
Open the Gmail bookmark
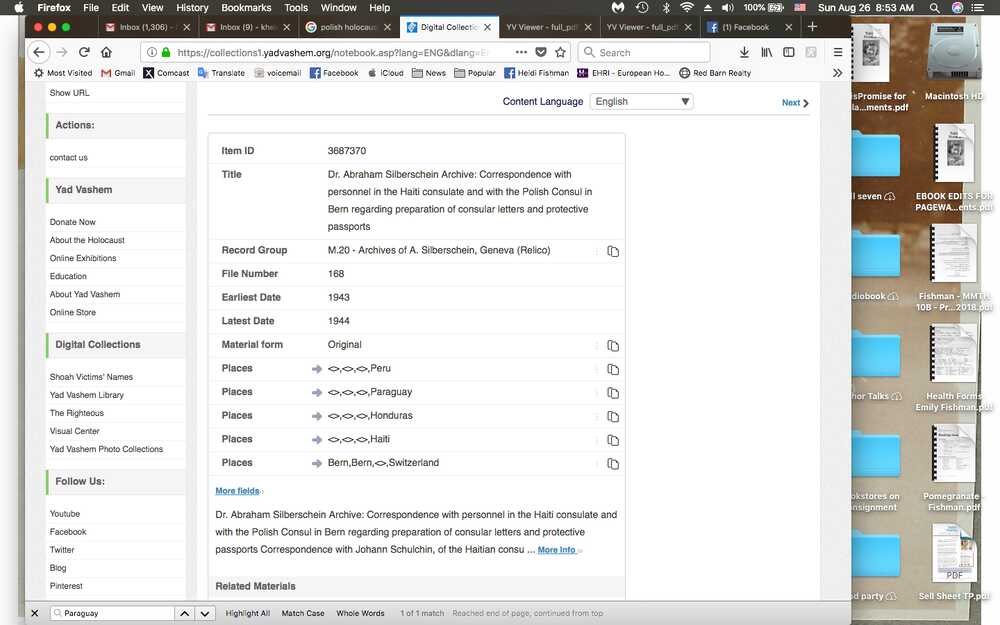(x=118, y=73)
